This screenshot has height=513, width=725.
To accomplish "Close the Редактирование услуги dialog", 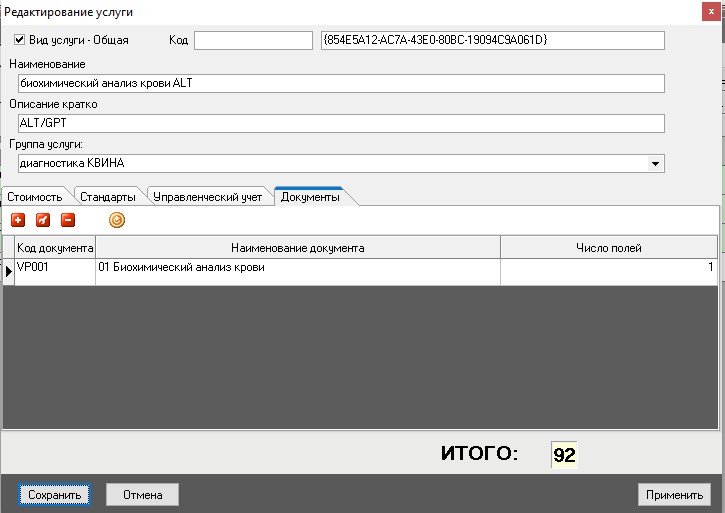I will (x=711, y=12).
